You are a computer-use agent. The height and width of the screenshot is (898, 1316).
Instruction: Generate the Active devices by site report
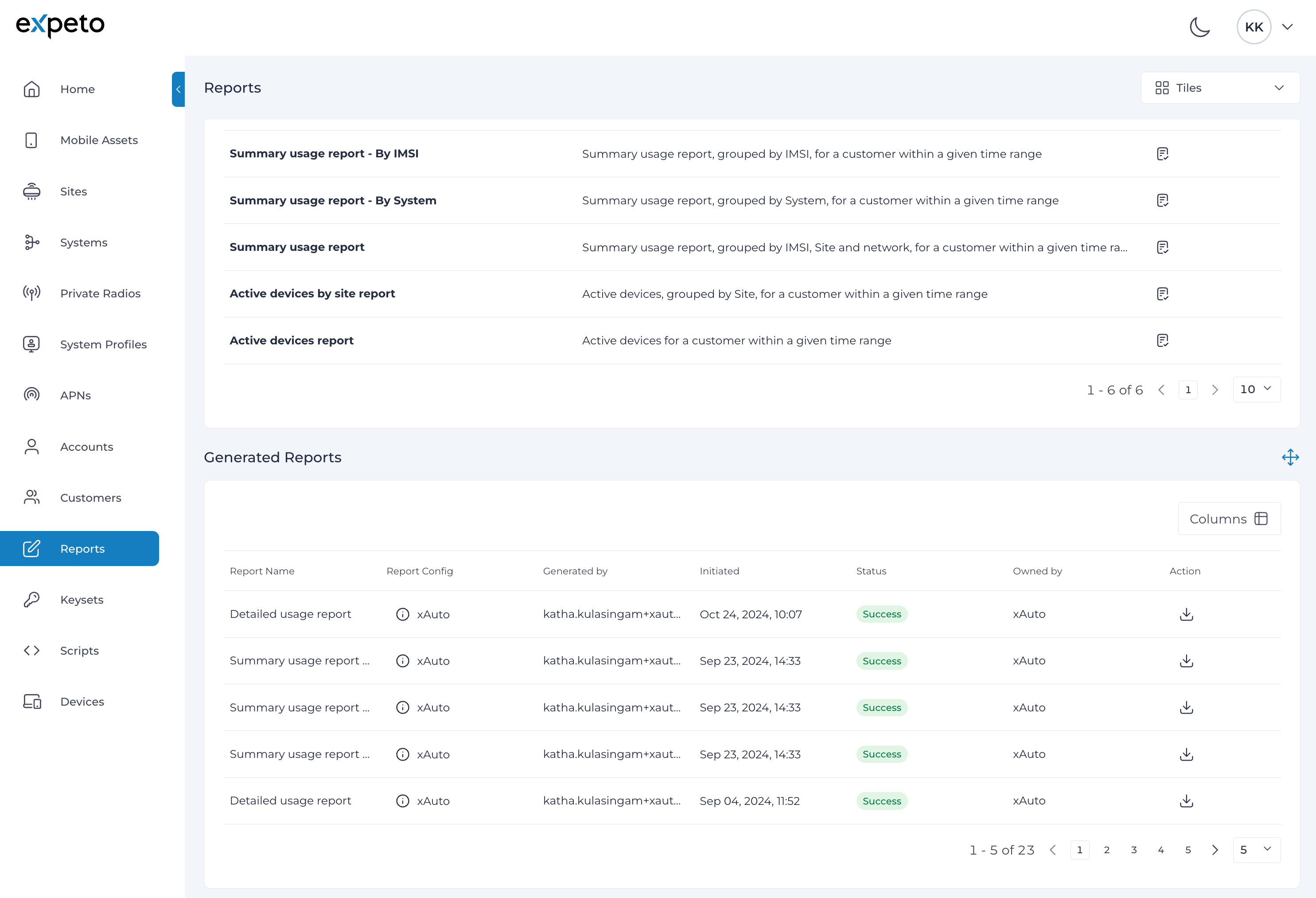(1162, 293)
